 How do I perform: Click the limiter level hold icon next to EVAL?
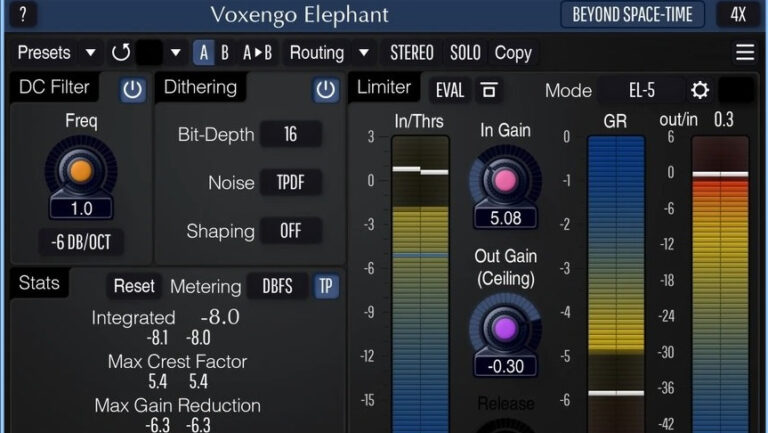coord(489,90)
